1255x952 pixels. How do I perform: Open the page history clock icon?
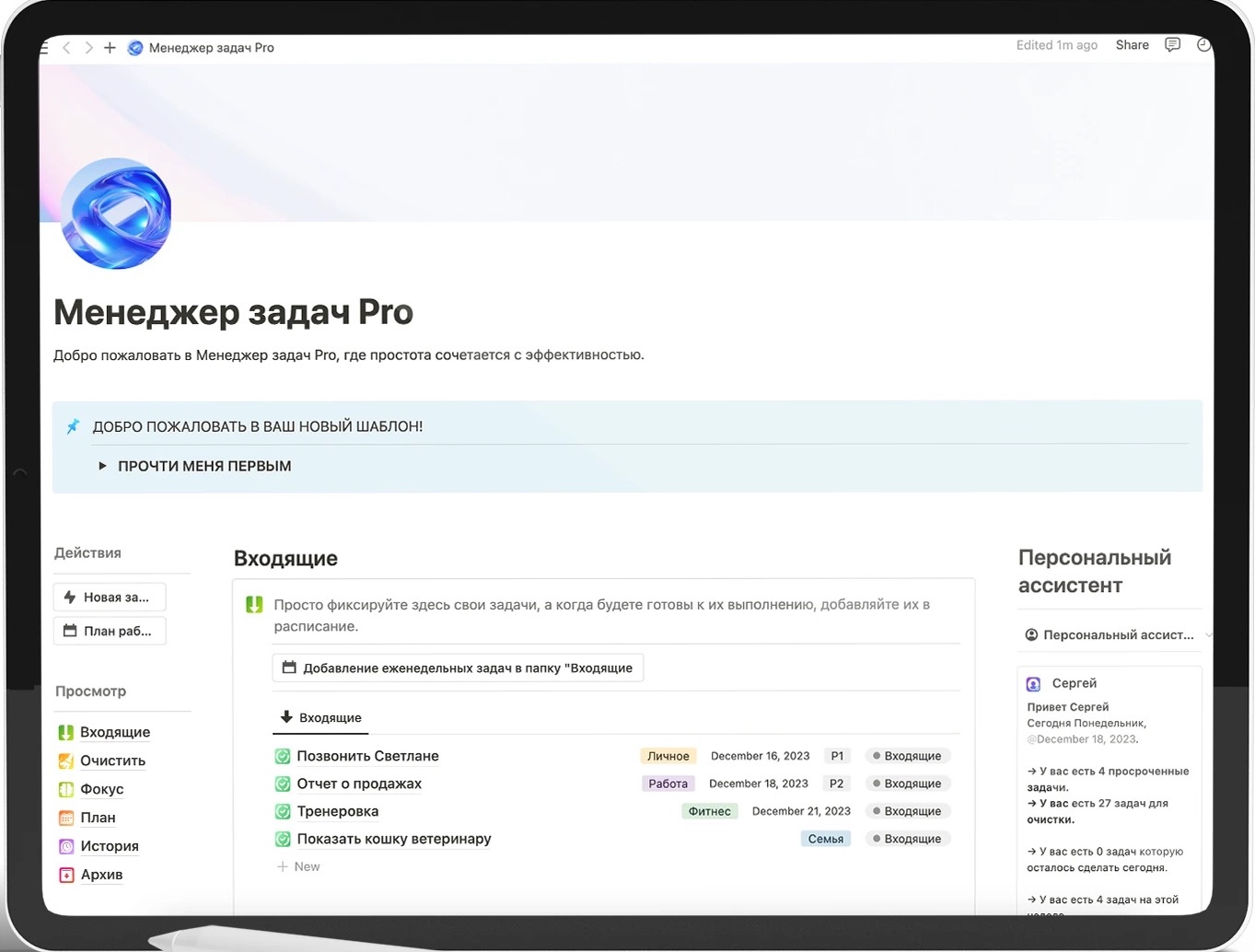click(x=1203, y=45)
